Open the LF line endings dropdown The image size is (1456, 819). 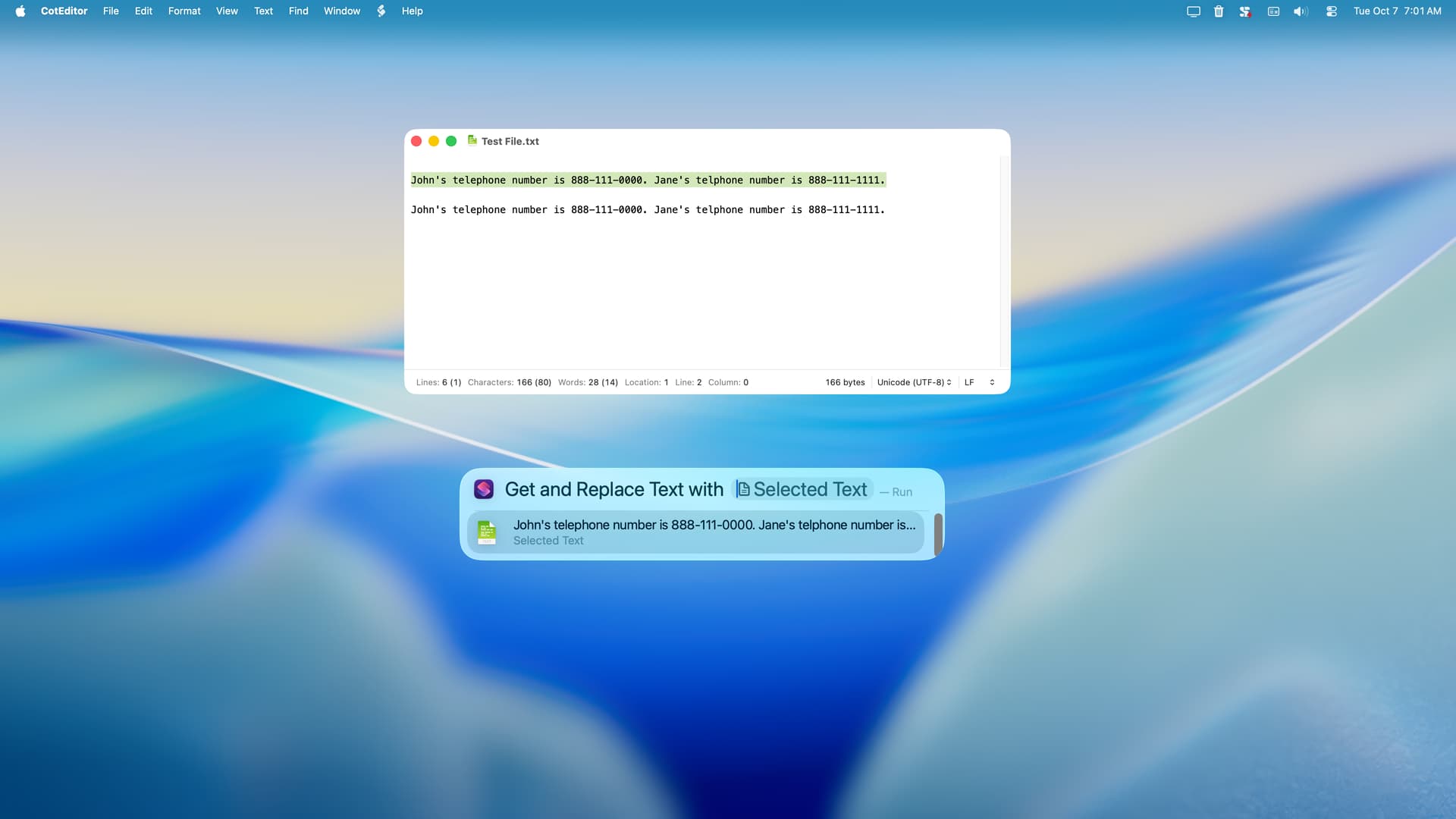click(x=979, y=382)
